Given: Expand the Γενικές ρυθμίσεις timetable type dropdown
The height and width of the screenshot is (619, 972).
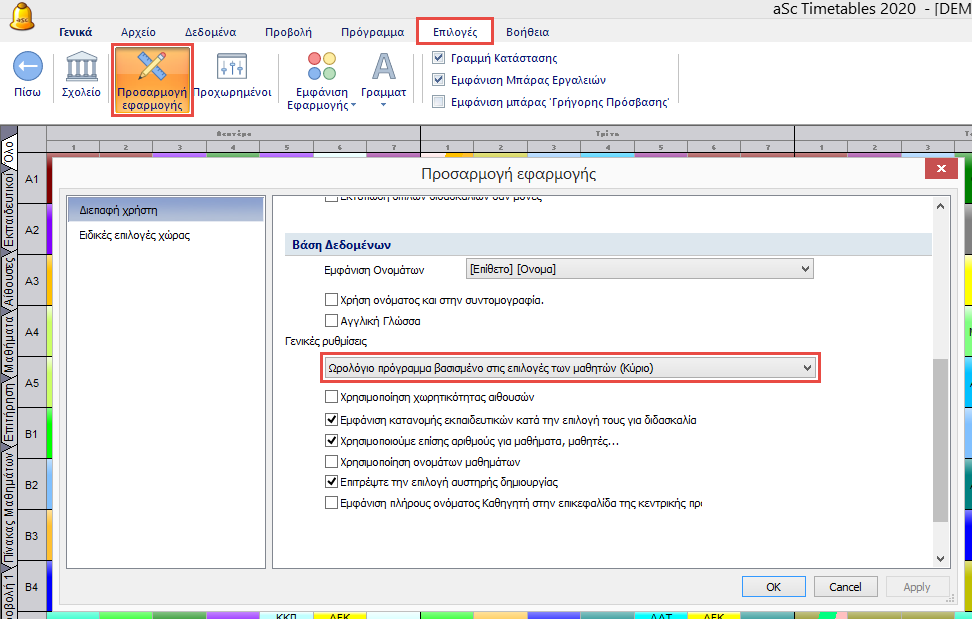Looking at the screenshot, I should (570, 368).
